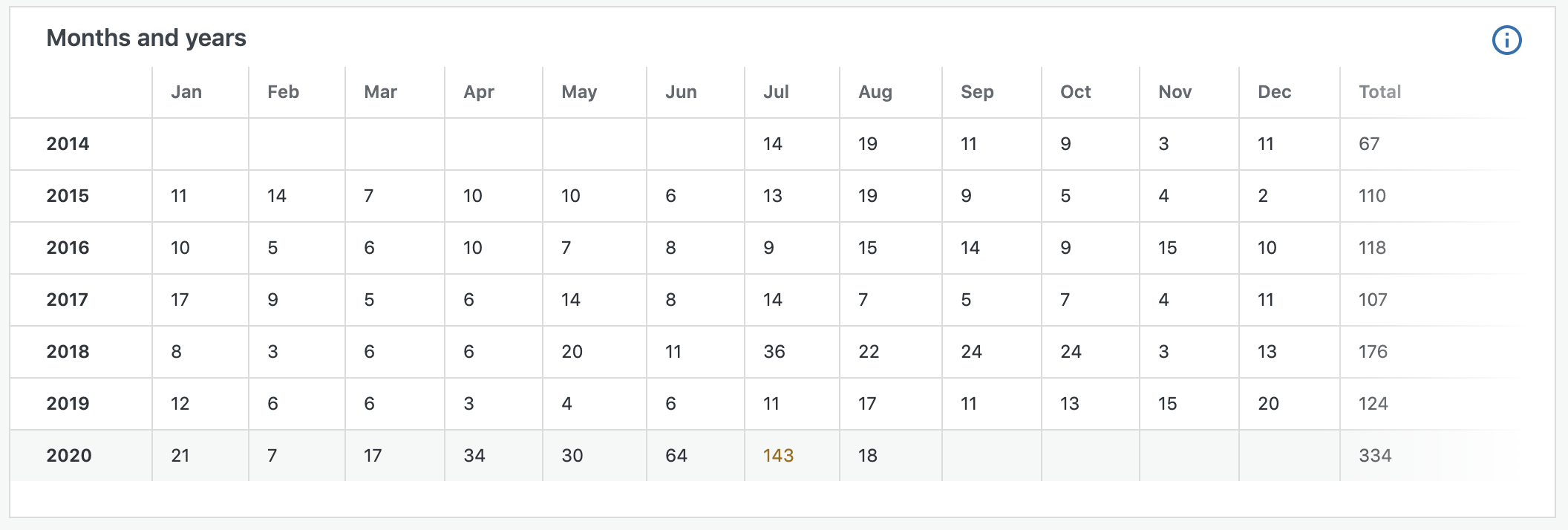Click the info icon in the top right

click(x=1506, y=40)
